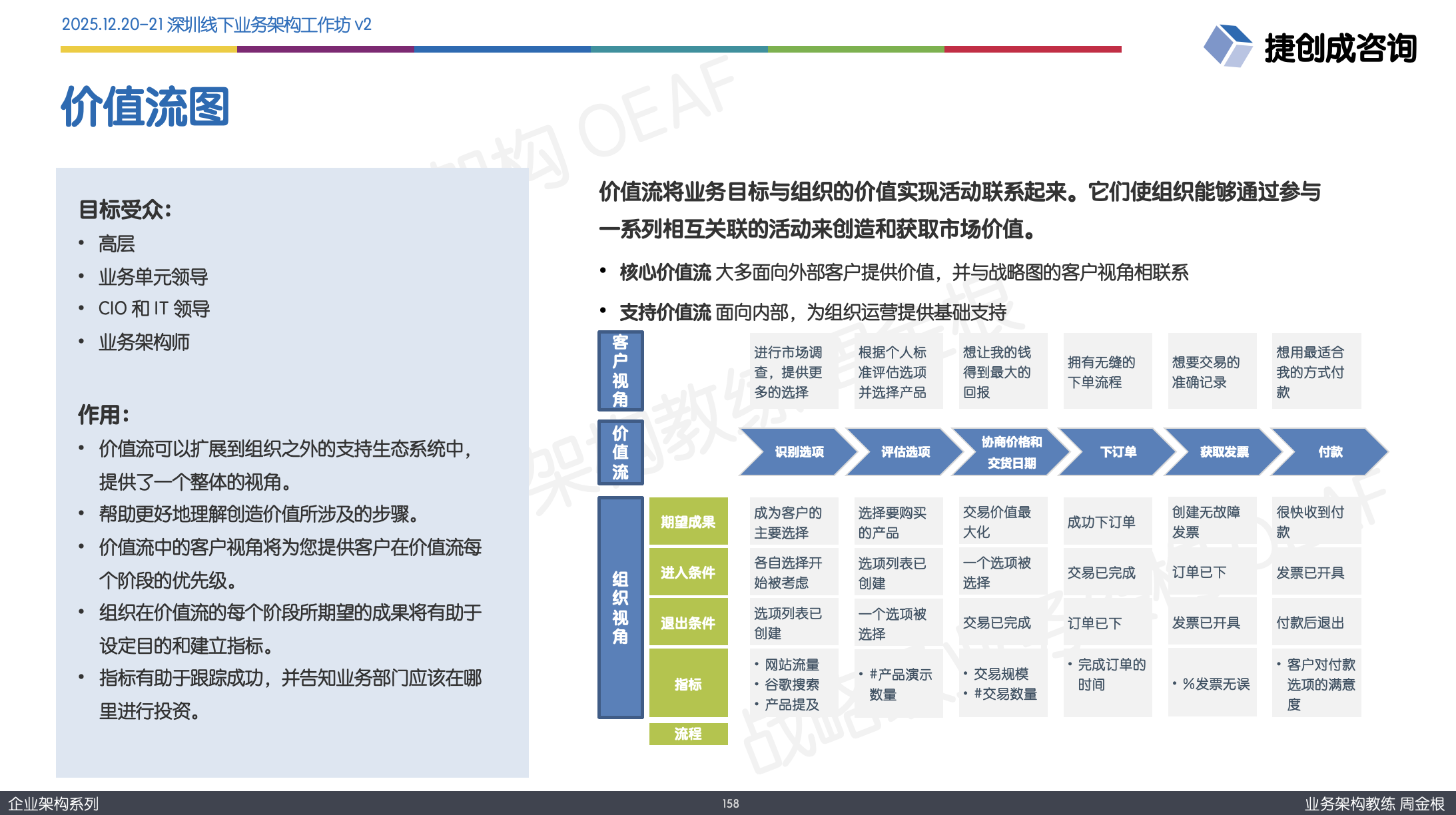Click the 捷创成咨询 cube logo icon
Image resolution: width=1456 pixels, height=815 pixels.
click(x=1227, y=45)
